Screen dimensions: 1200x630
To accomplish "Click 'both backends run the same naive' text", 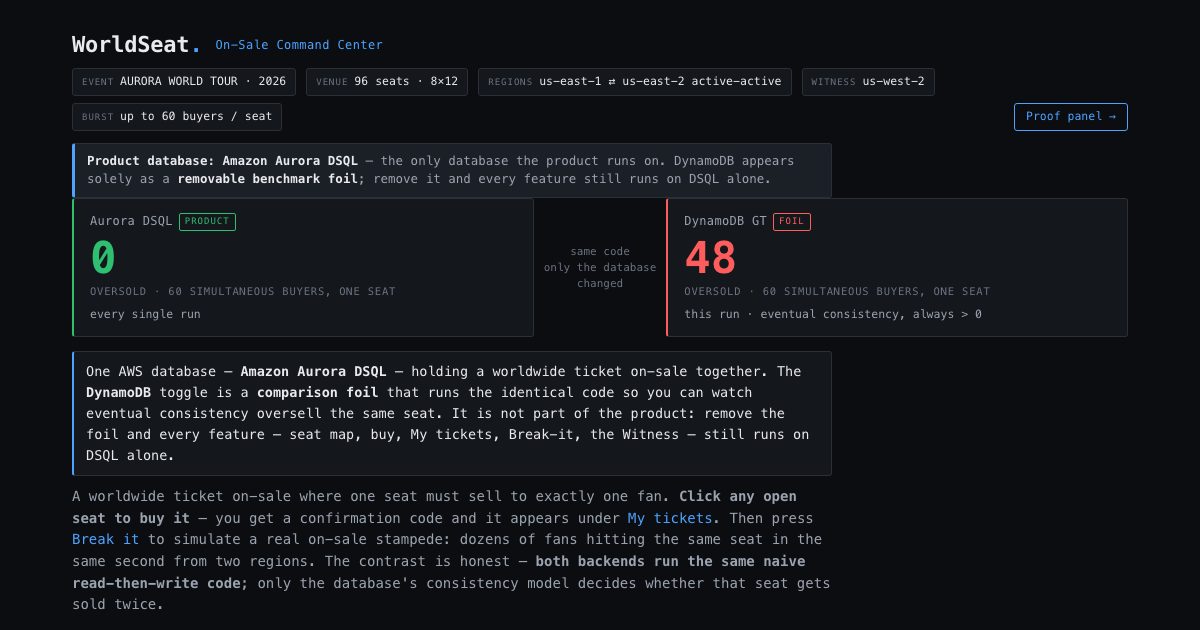I will click(670, 561).
